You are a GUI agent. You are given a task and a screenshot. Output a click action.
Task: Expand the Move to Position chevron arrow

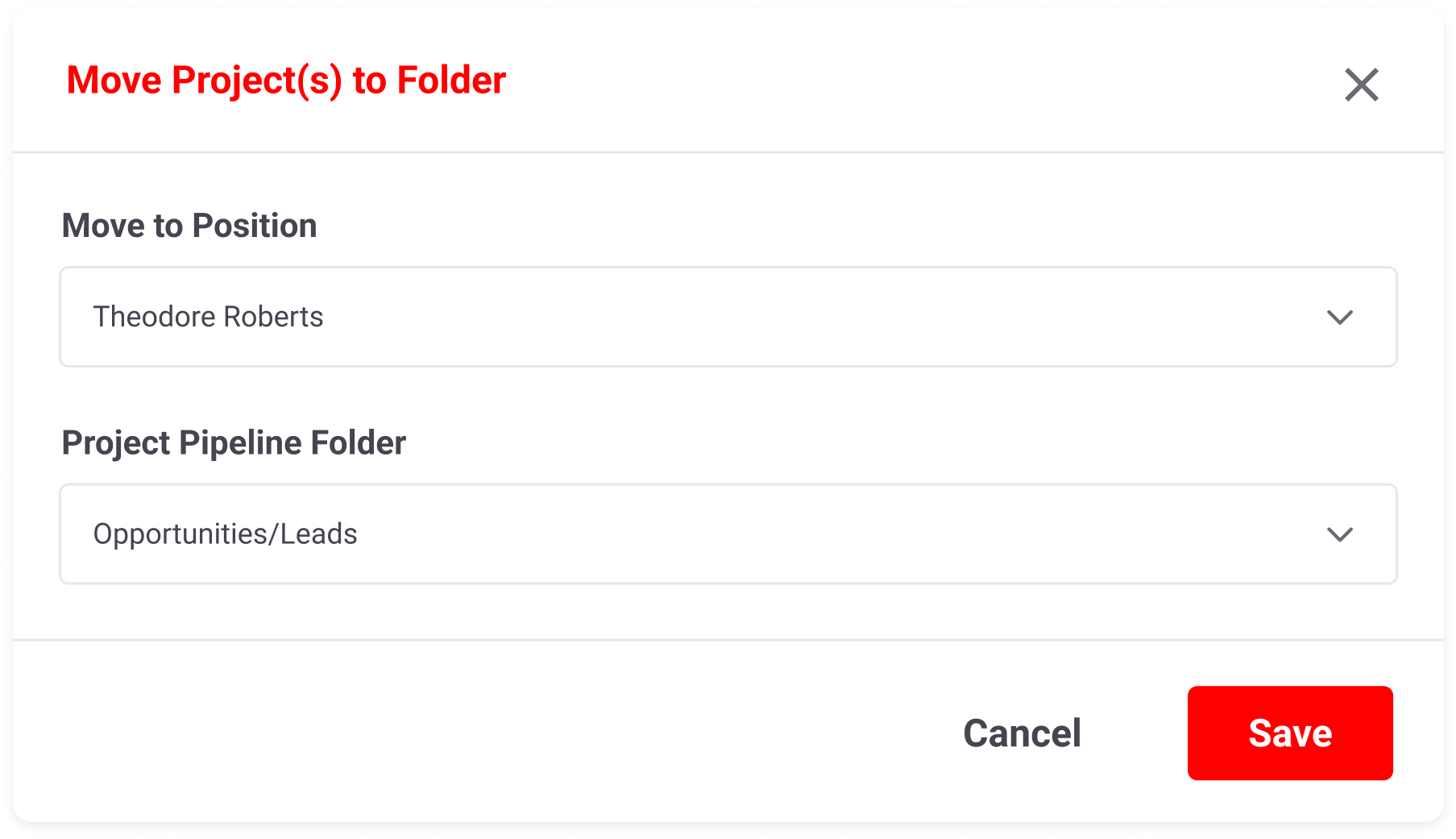1339,318
